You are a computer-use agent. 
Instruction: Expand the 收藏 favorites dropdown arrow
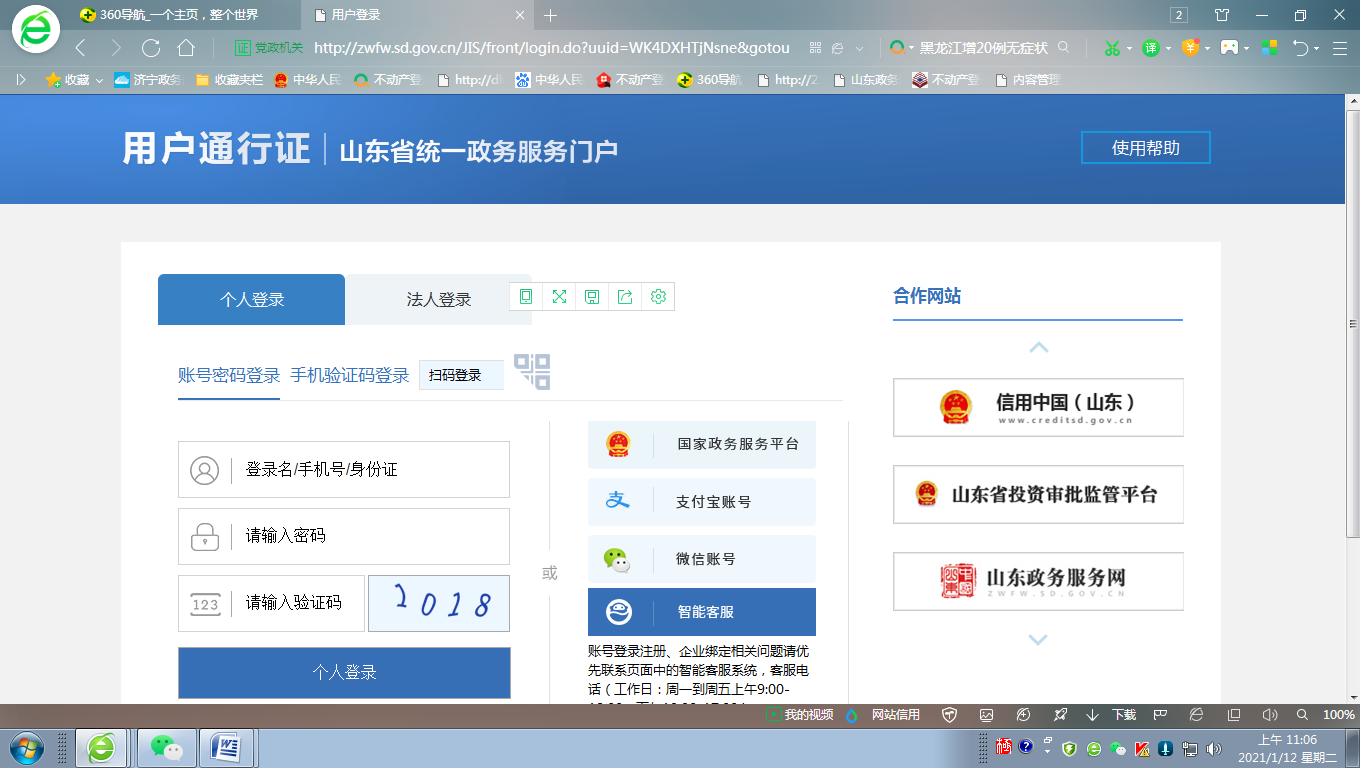pyautogui.click(x=99, y=80)
